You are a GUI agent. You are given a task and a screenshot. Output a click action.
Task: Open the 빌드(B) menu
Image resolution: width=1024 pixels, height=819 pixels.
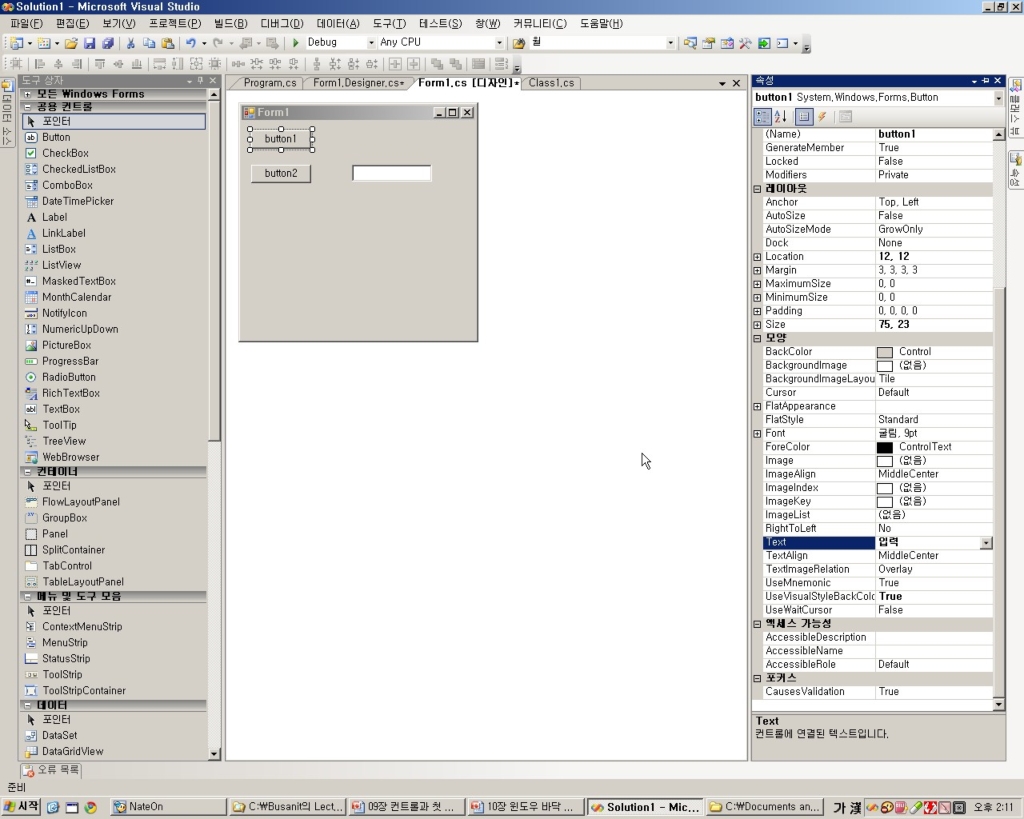(x=231, y=24)
